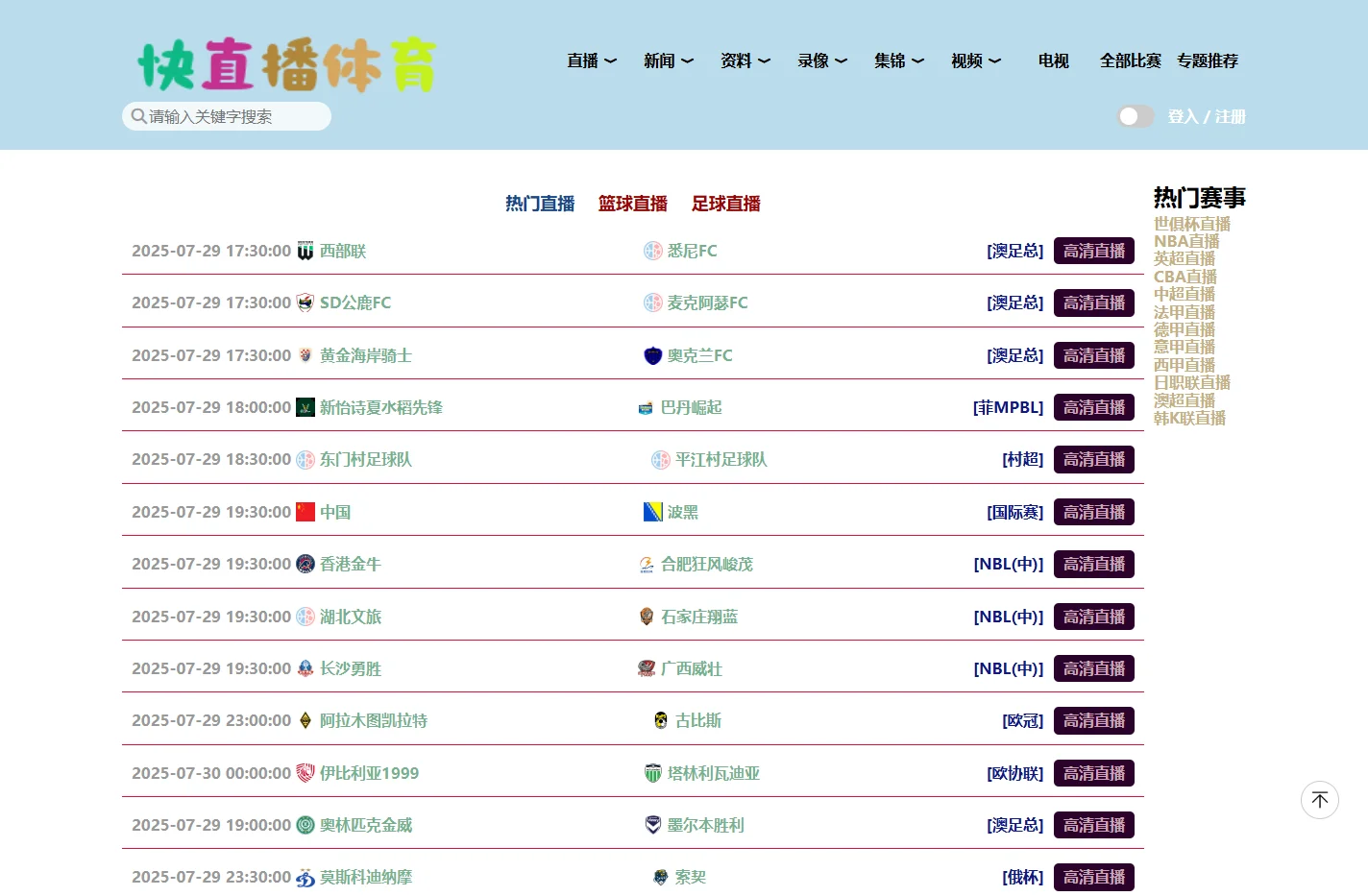The width and height of the screenshot is (1368, 896).
Task: Click the 东门村足球队 badge icon
Action: pos(305,459)
